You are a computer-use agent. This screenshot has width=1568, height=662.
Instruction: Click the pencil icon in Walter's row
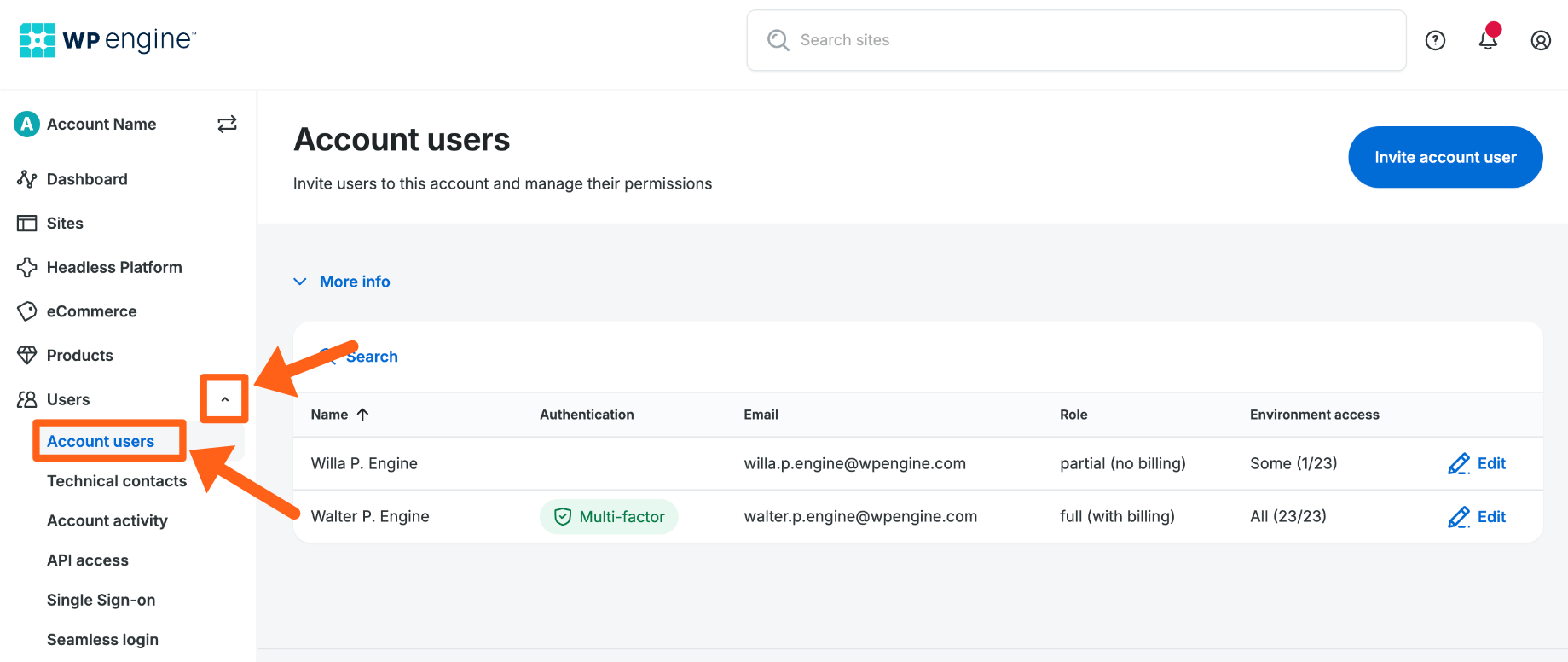tap(1459, 517)
